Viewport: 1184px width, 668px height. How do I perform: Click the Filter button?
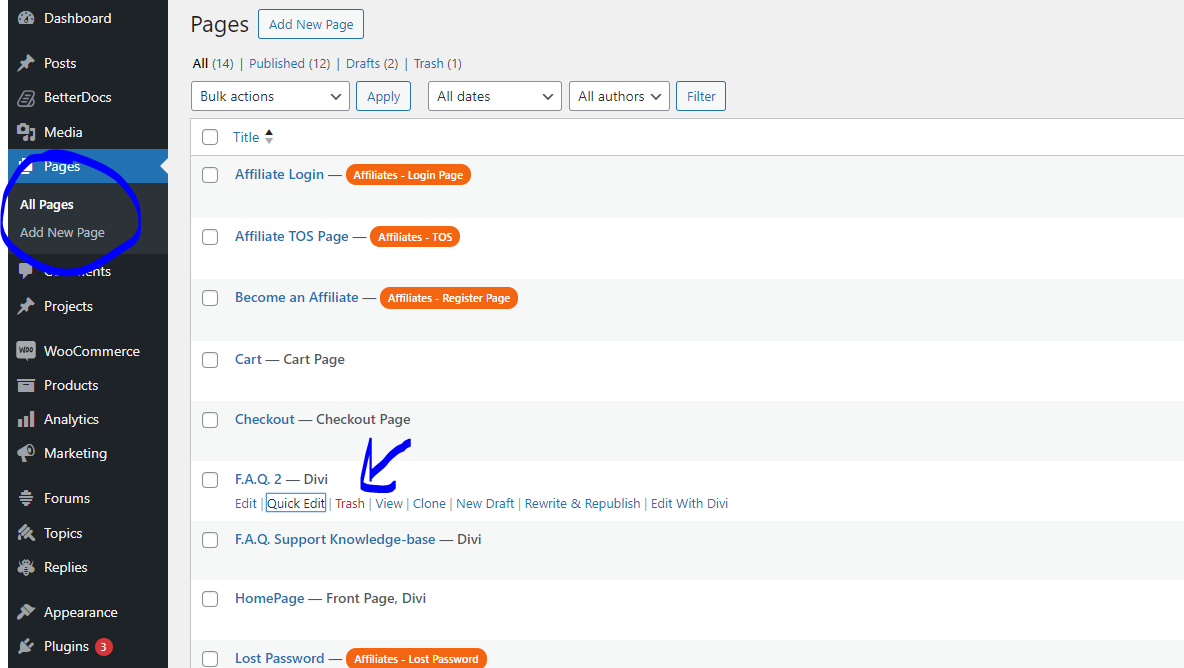pos(701,96)
